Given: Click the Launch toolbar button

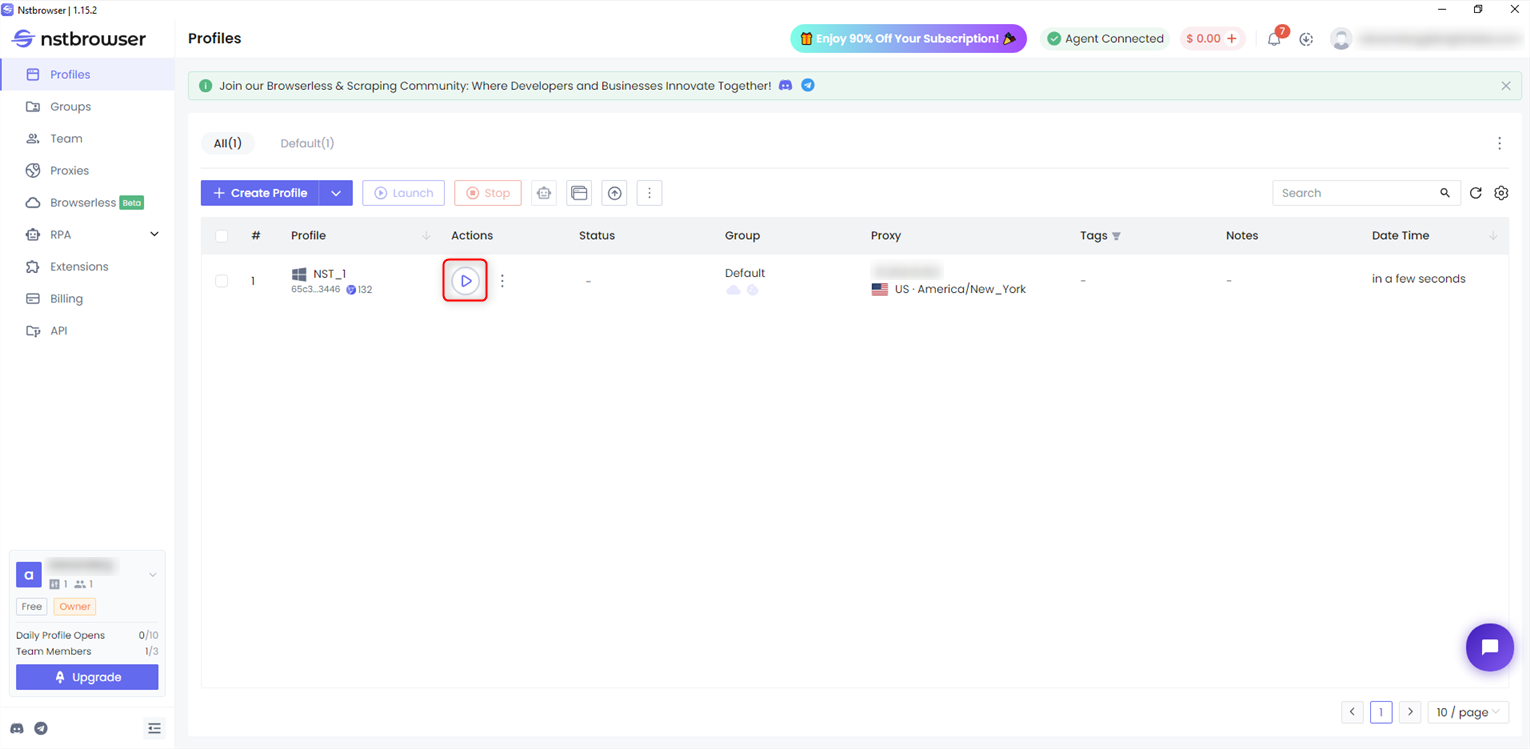Looking at the screenshot, I should click(403, 193).
